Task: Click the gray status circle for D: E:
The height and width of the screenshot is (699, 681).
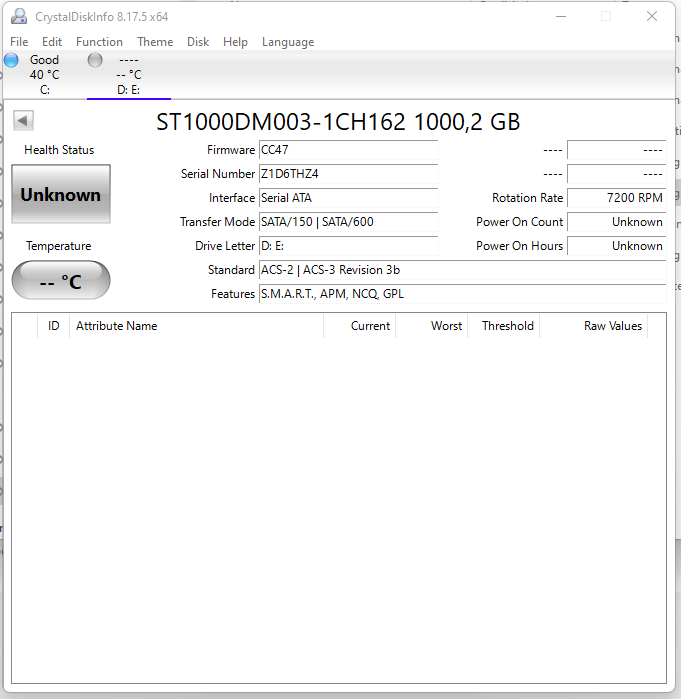Action: 95,60
